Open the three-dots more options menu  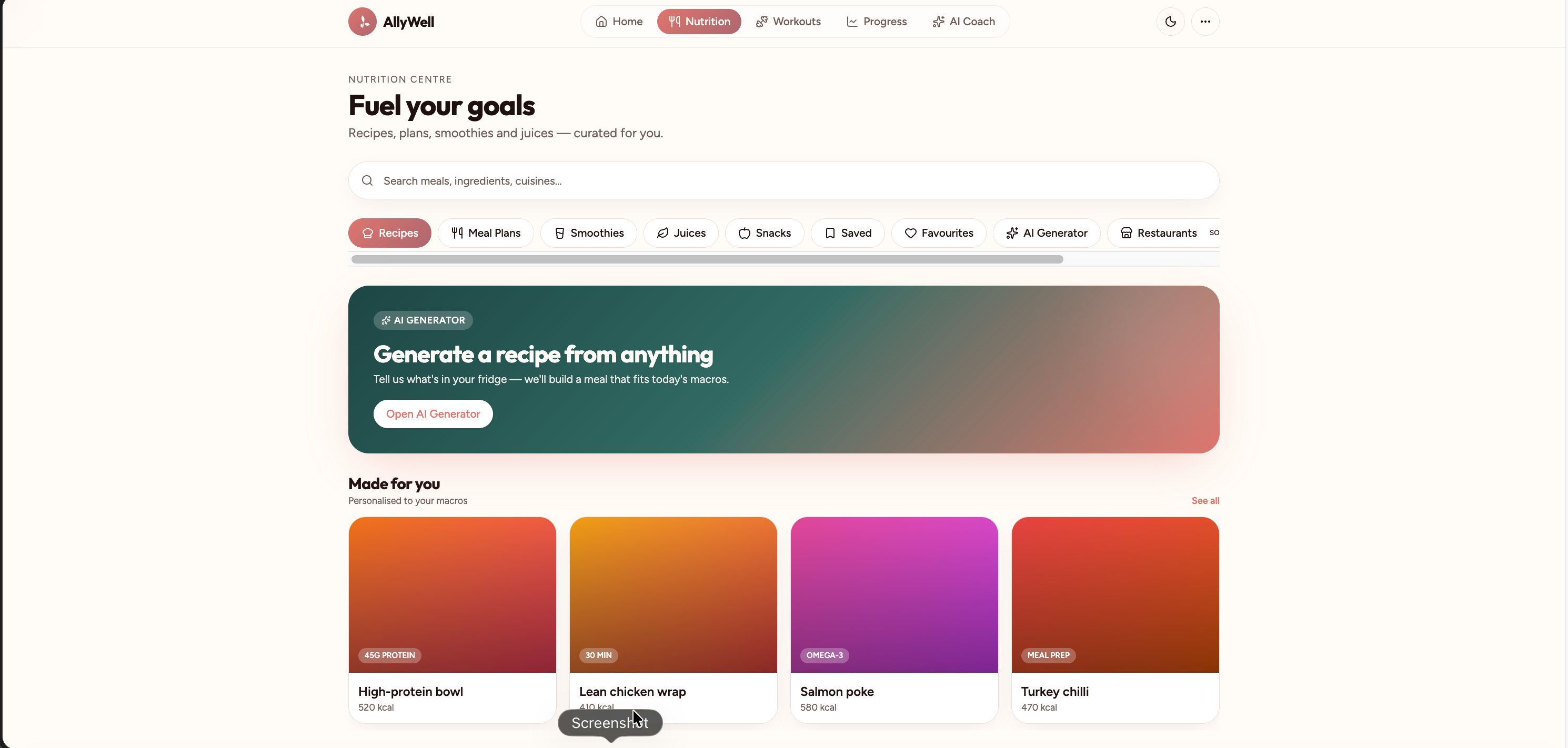(1204, 21)
